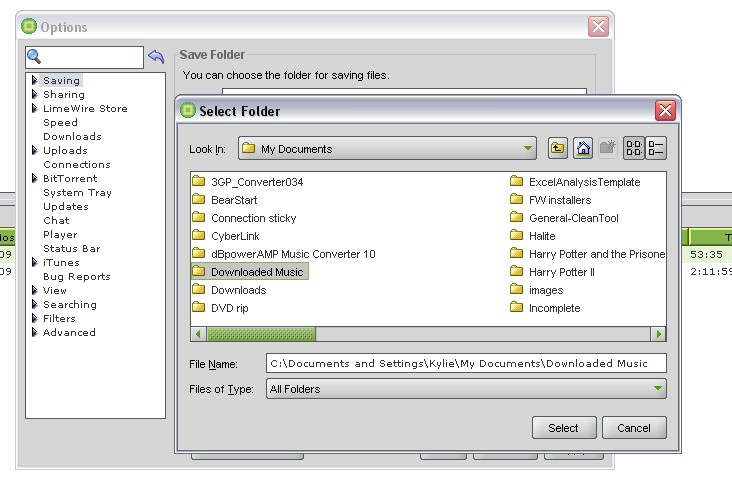Click the horizontal scrollbar thumb in file list
This screenshot has width=732, height=485.
pos(261,334)
